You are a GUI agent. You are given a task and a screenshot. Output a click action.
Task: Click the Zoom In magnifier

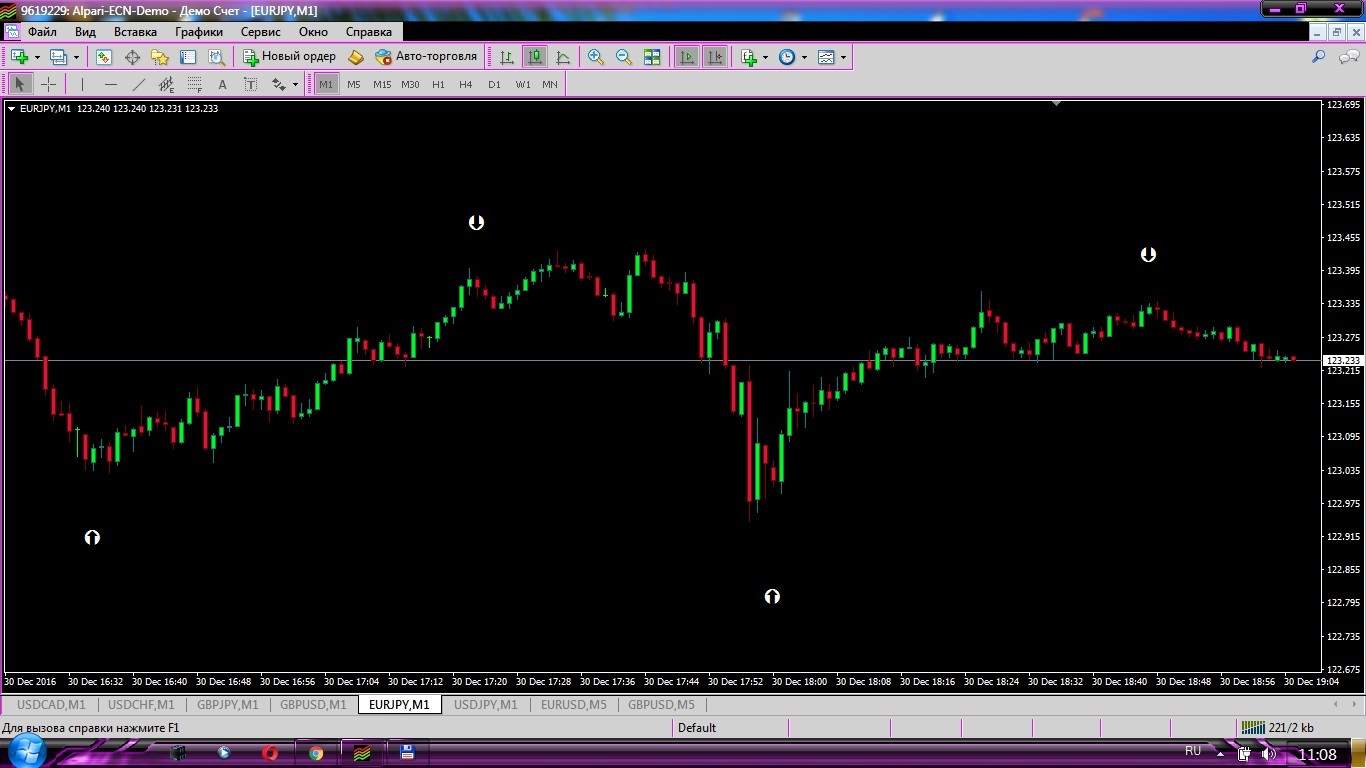pyautogui.click(x=596, y=57)
